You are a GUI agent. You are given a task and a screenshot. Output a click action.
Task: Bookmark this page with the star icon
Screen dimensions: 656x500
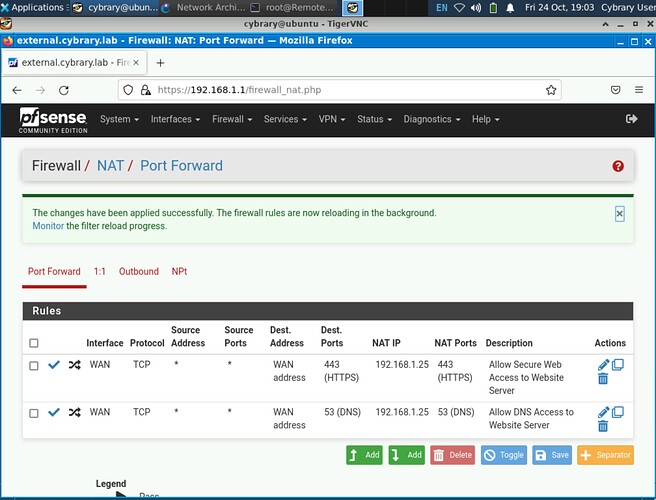551,90
